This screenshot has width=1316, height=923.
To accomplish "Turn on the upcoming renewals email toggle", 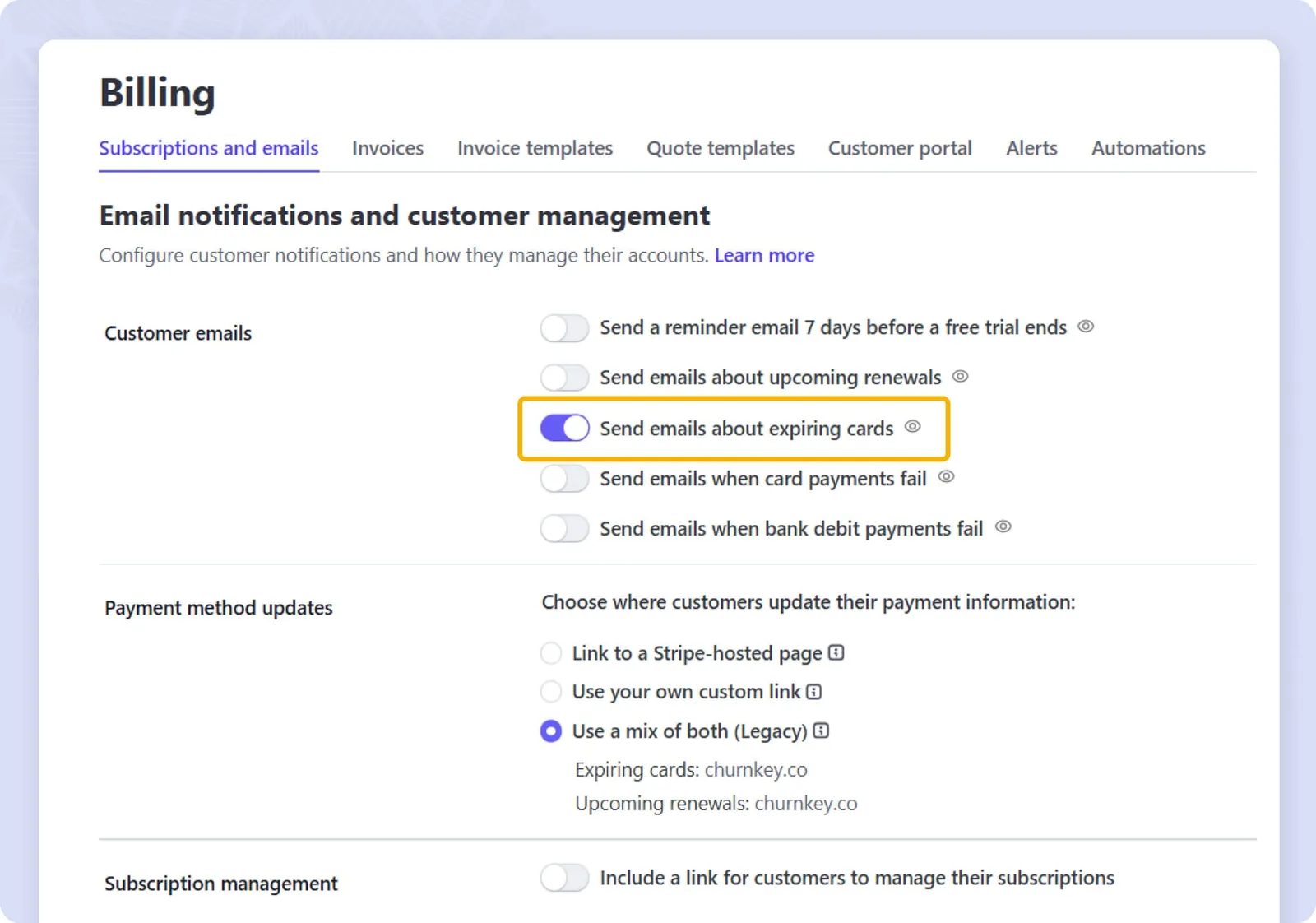I will [x=565, y=378].
